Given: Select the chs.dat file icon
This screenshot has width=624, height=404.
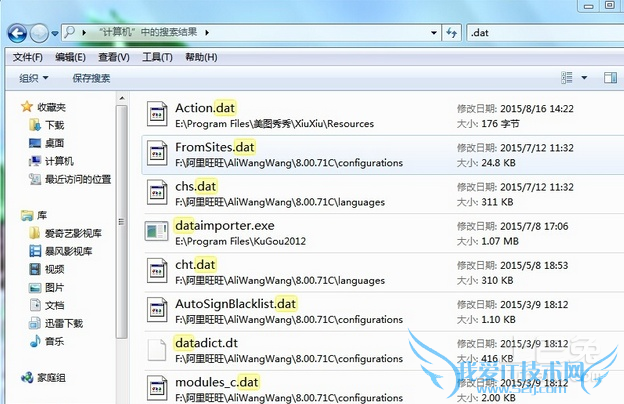Looking at the screenshot, I should (x=157, y=193).
